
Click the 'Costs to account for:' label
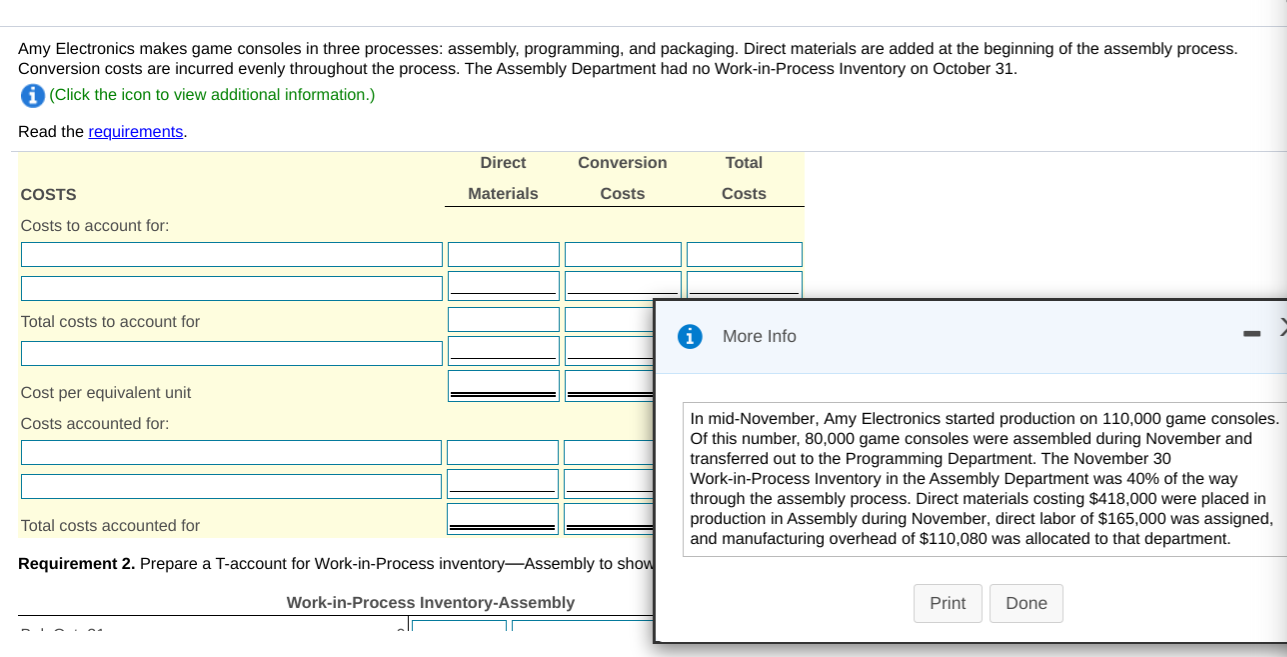click(x=95, y=226)
